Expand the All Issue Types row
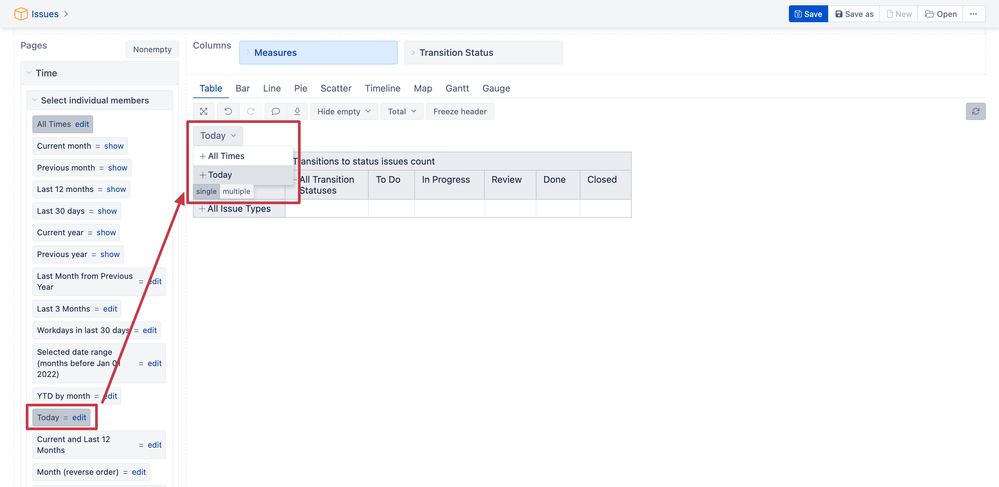This screenshot has height=487, width=999. [x=203, y=209]
